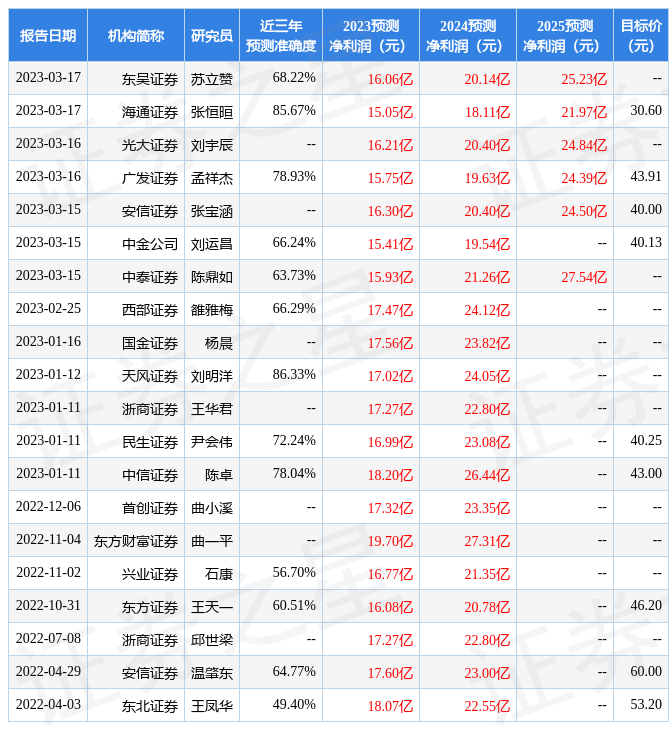Screen dimensions: 669x730
Task: Click the 21.35亿 2024 forecast
Action: click(x=487, y=575)
